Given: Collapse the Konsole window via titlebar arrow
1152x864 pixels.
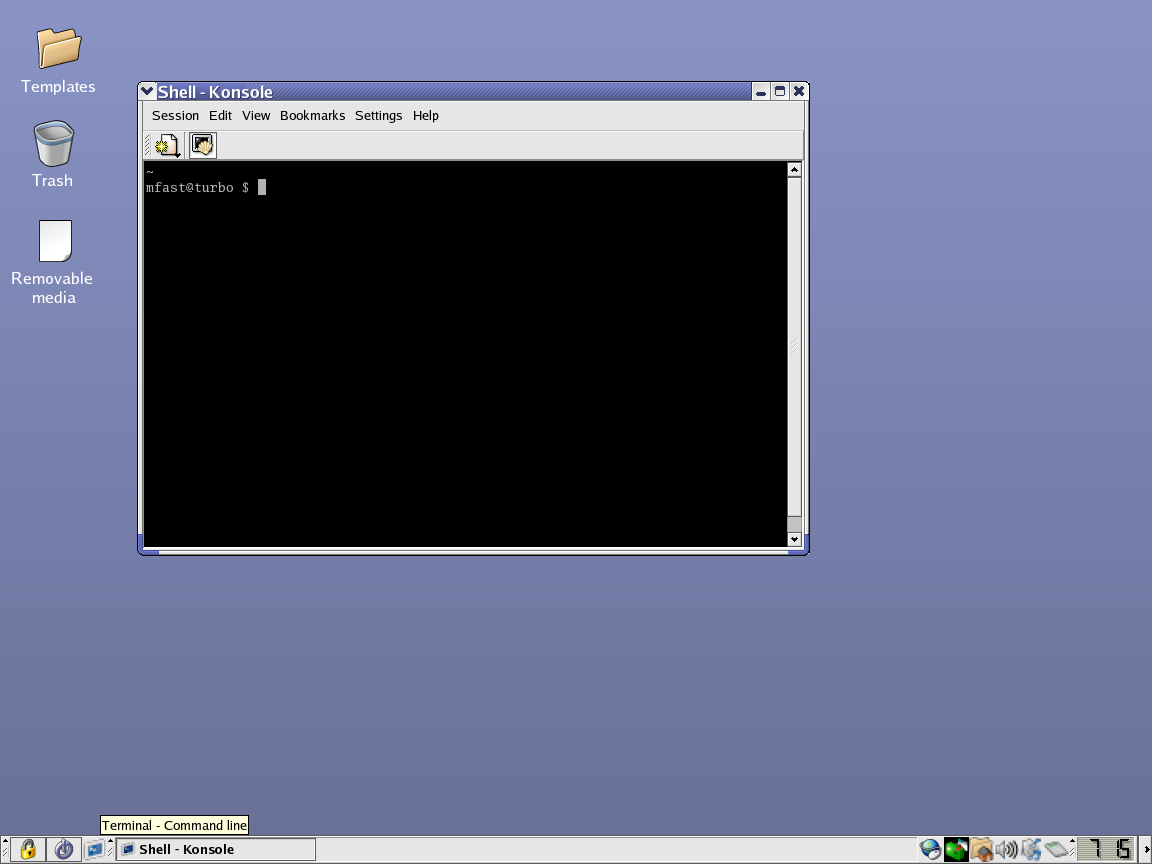Looking at the screenshot, I should (147, 91).
